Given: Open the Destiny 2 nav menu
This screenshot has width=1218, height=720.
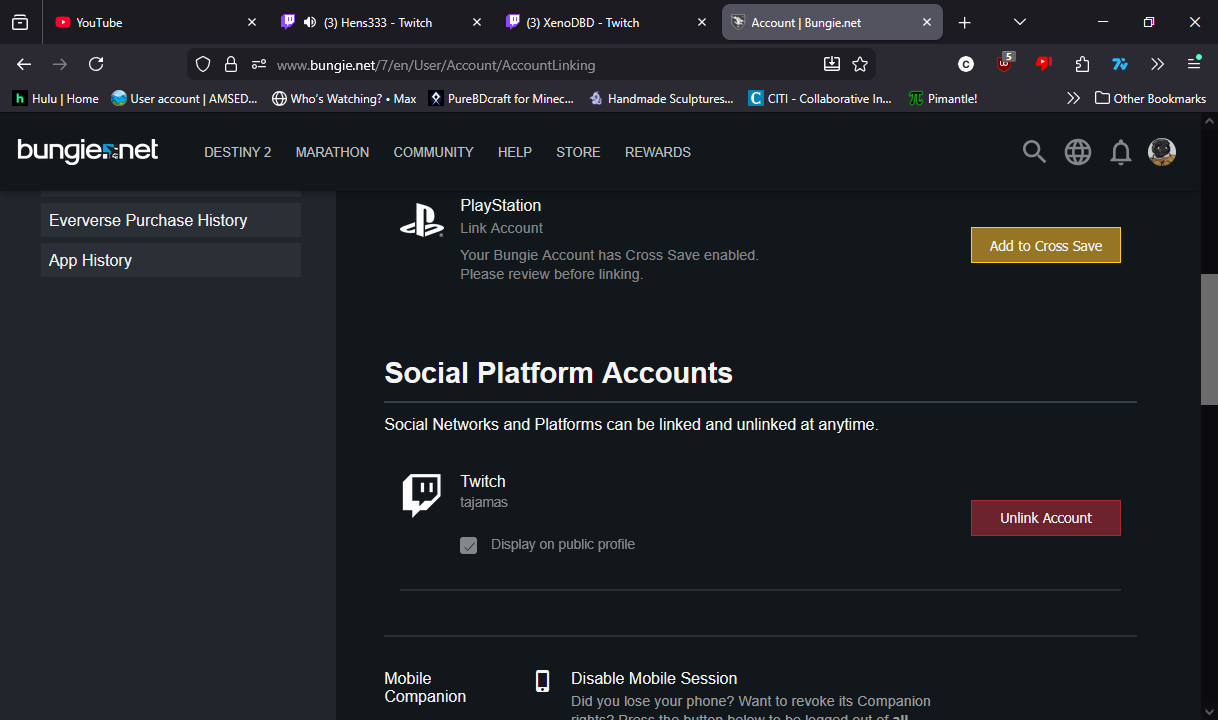Looking at the screenshot, I should point(238,152).
